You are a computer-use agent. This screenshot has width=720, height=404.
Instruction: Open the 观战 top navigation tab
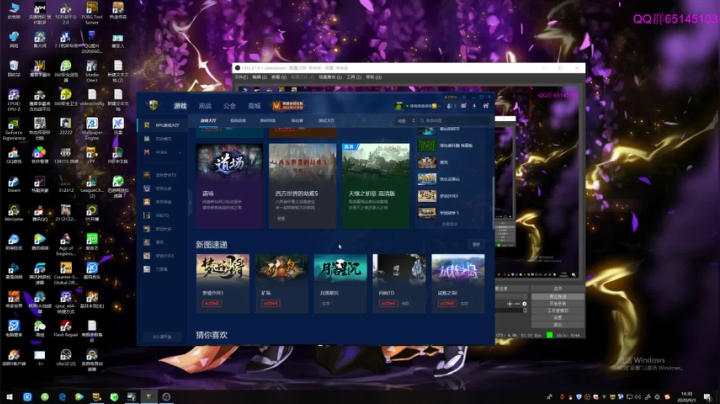205,106
